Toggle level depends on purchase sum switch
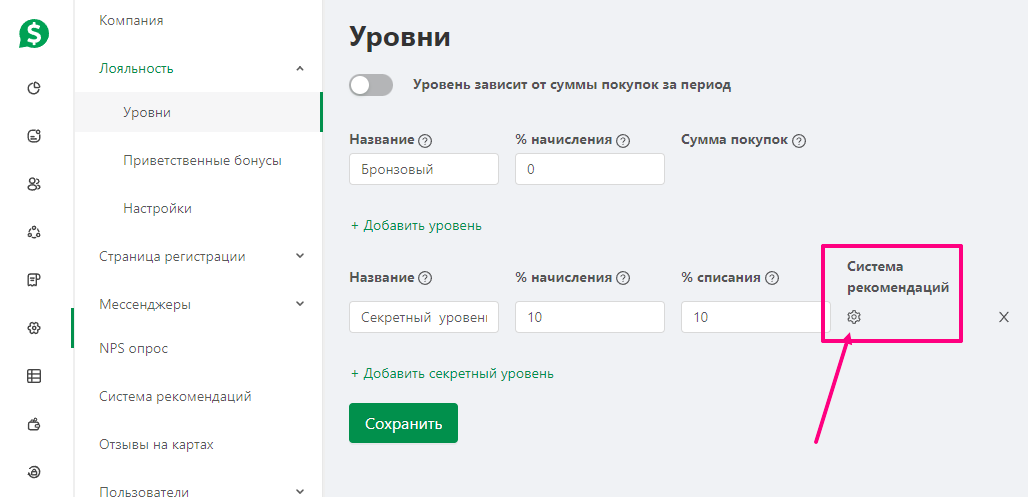The height and width of the screenshot is (497, 1028). point(371,85)
